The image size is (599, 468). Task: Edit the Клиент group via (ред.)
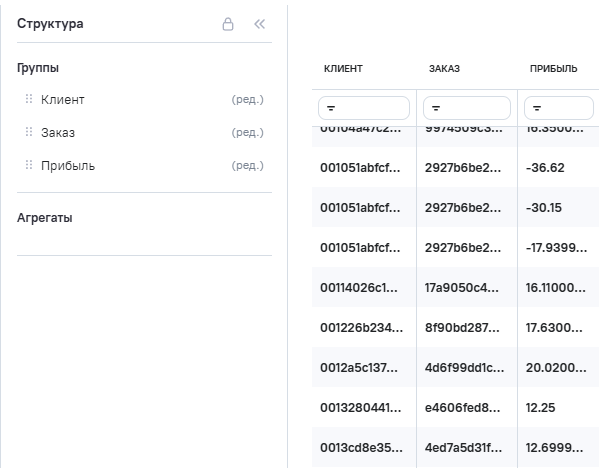coord(248,99)
